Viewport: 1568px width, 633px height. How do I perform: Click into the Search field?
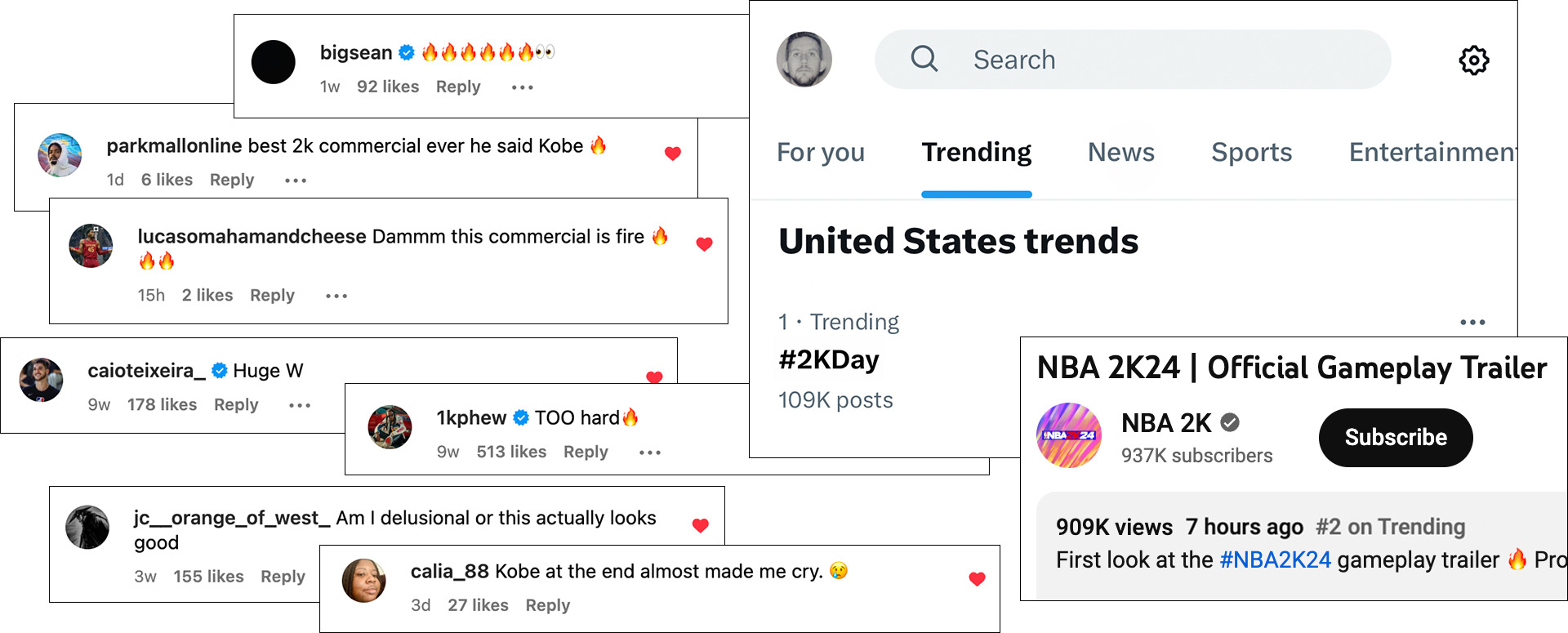pos(1143,60)
